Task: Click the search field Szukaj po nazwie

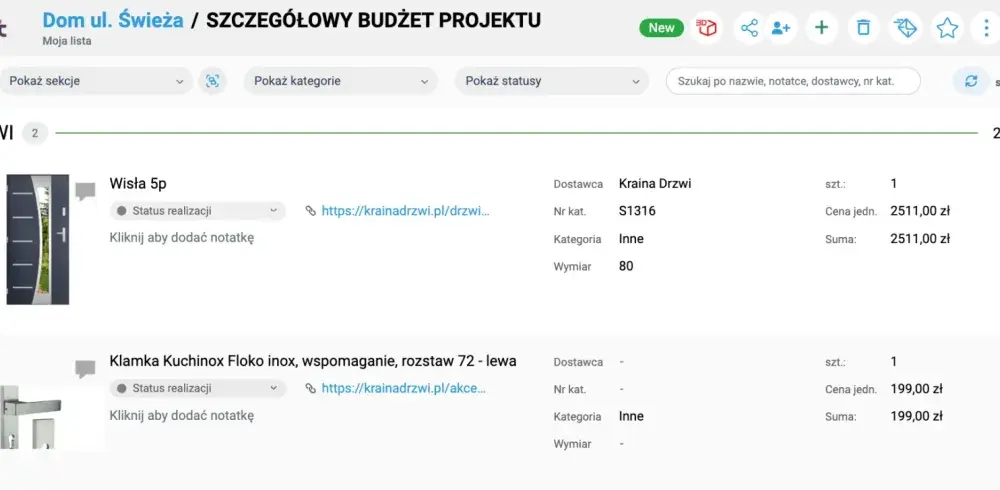Action: [793, 81]
